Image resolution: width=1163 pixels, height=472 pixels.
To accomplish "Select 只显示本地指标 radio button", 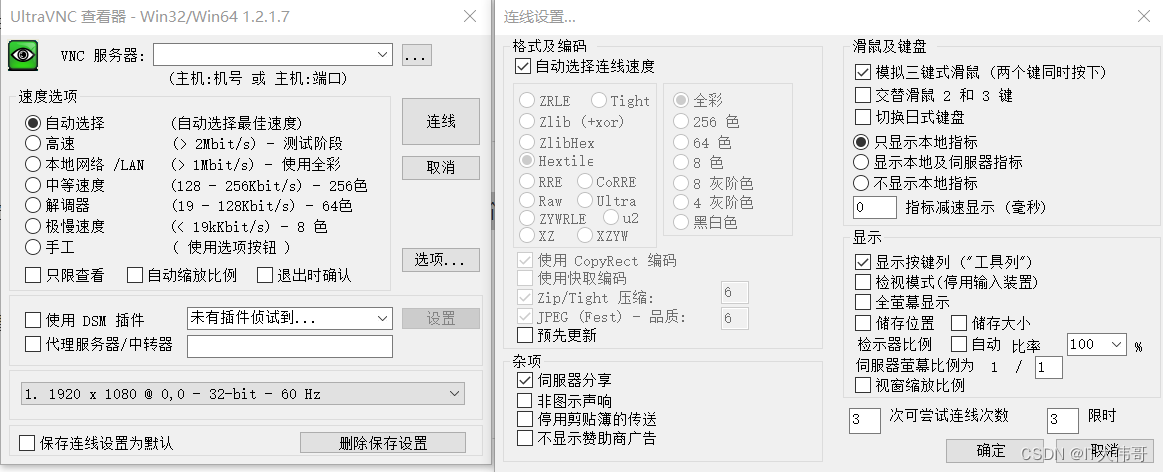I will pyautogui.click(x=861, y=142).
